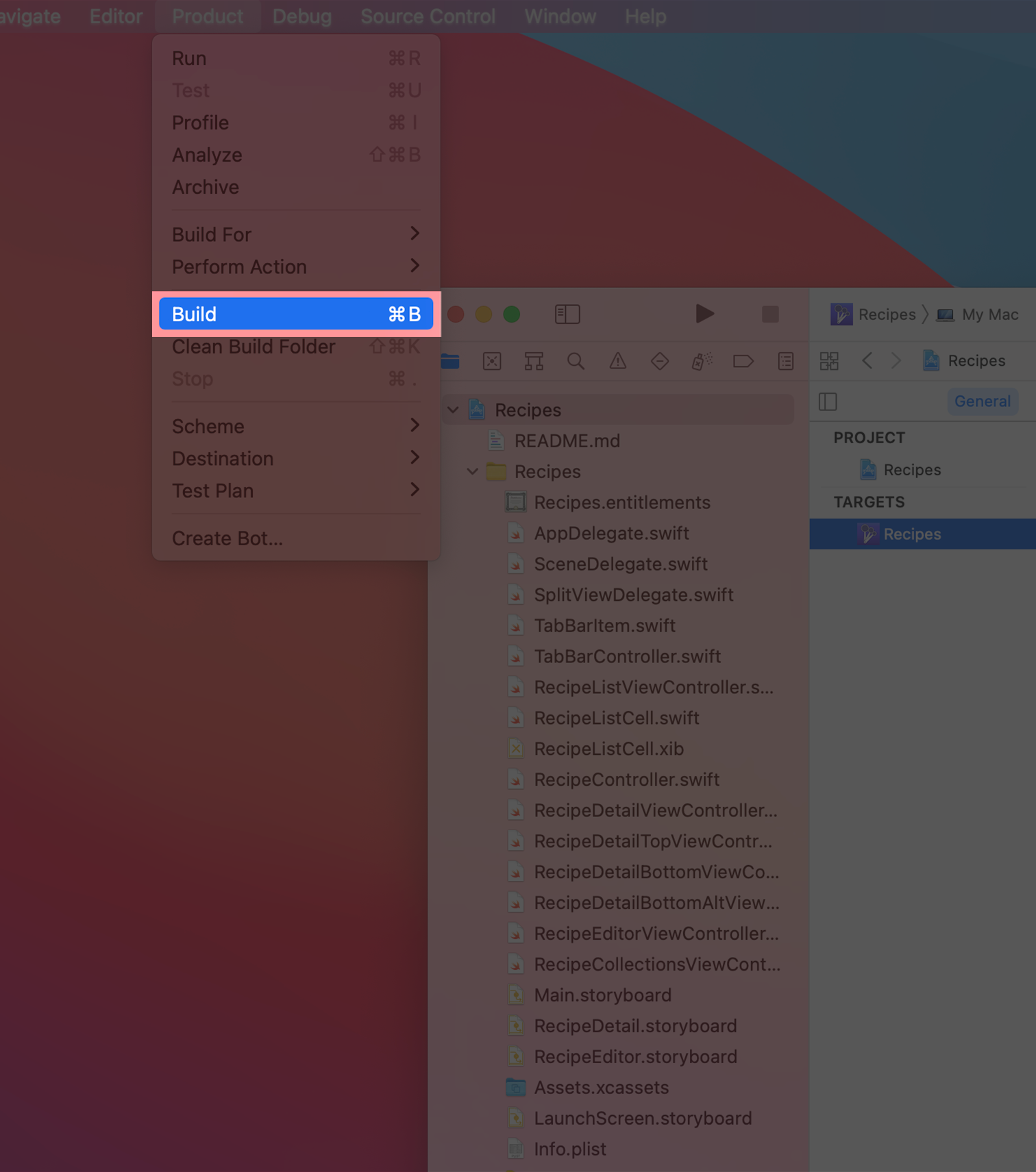Collapse the Recipes project root disclosure
The height and width of the screenshot is (1172, 1036).
coord(453,410)
